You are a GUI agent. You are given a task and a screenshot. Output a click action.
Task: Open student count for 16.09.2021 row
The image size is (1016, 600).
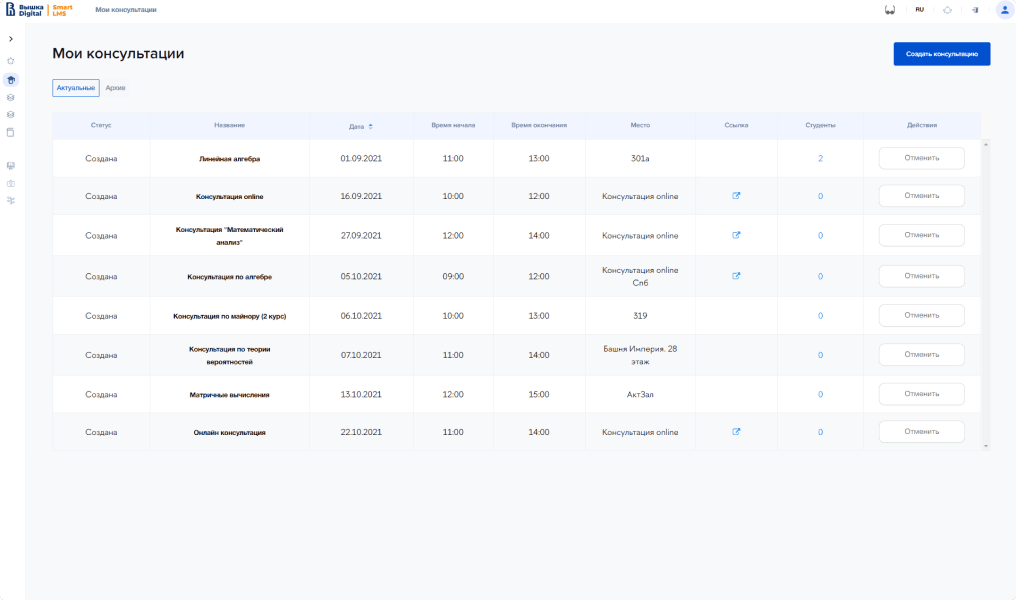[820, 196]
